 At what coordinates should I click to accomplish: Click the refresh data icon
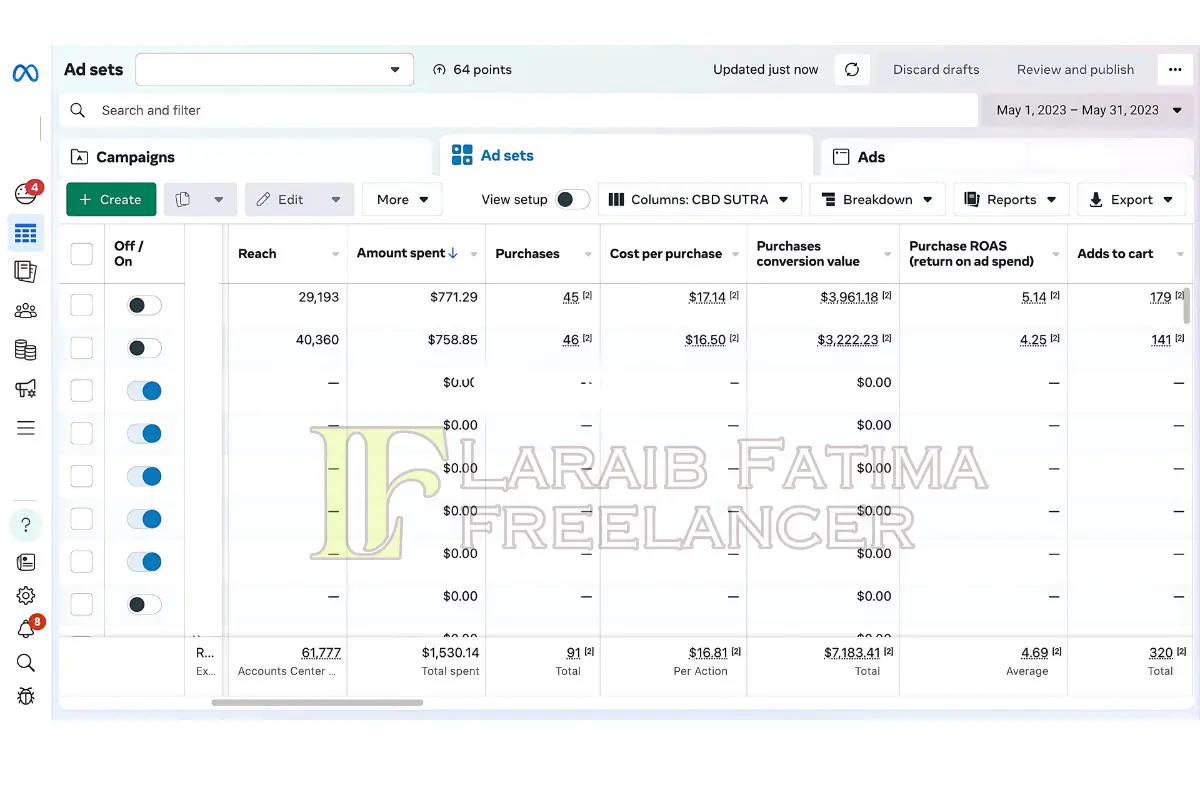pos(852,70)
